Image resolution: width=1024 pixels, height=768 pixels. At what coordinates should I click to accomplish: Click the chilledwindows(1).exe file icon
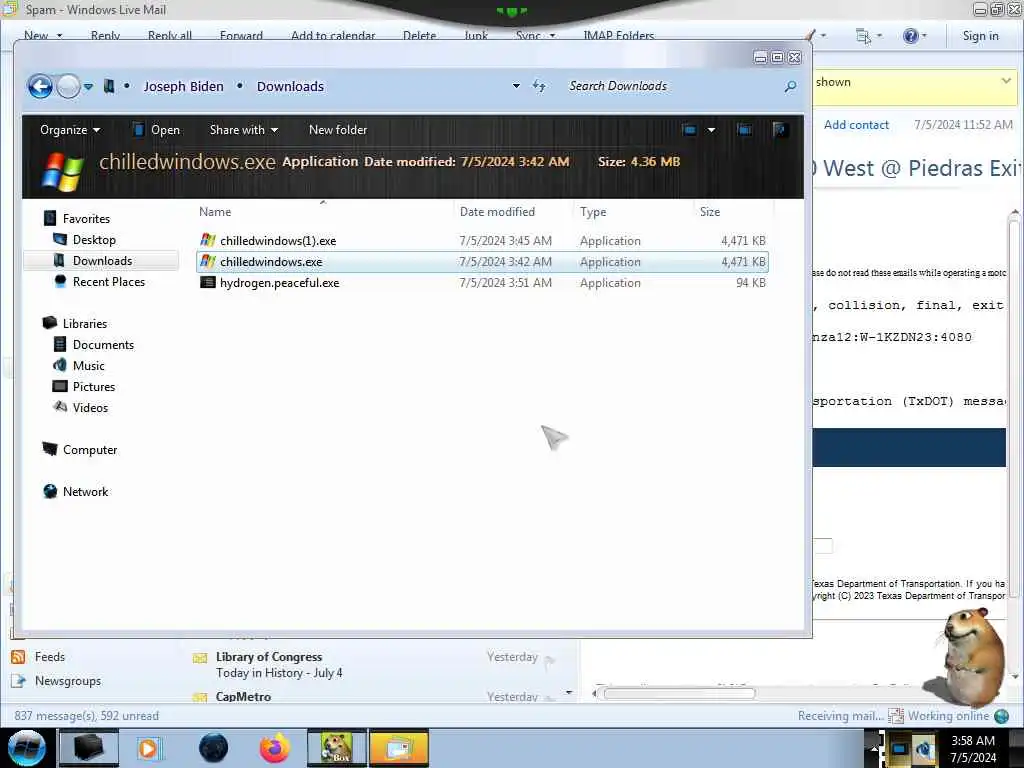tap(208, 240)
